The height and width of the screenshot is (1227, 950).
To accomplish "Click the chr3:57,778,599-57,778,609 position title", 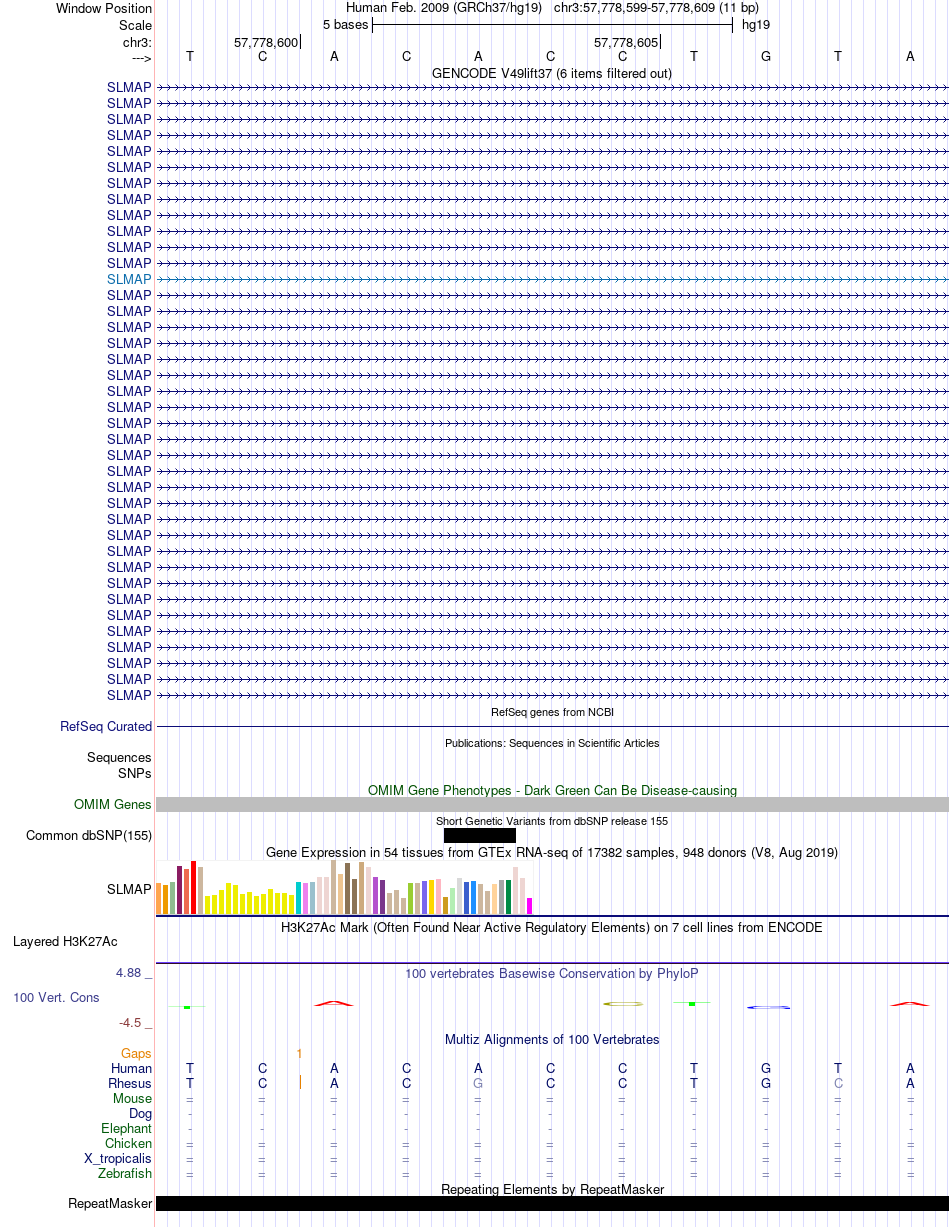I will (656, 8).
